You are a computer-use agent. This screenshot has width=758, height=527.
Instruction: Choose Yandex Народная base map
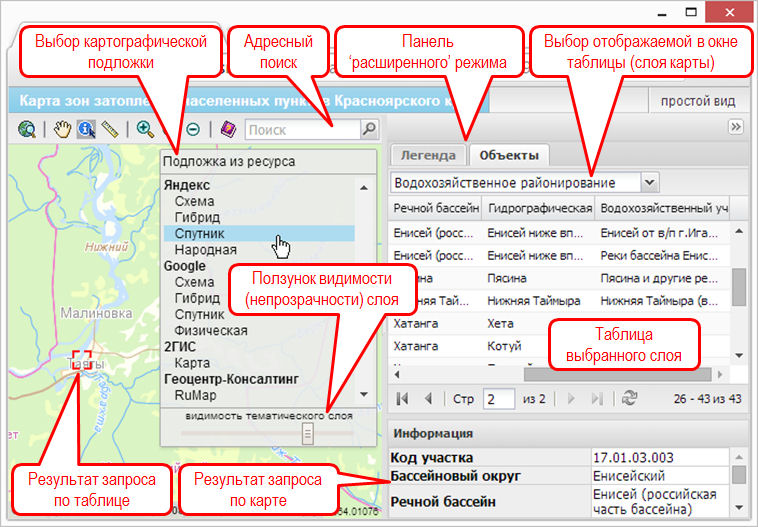click(x=205, y=249)
